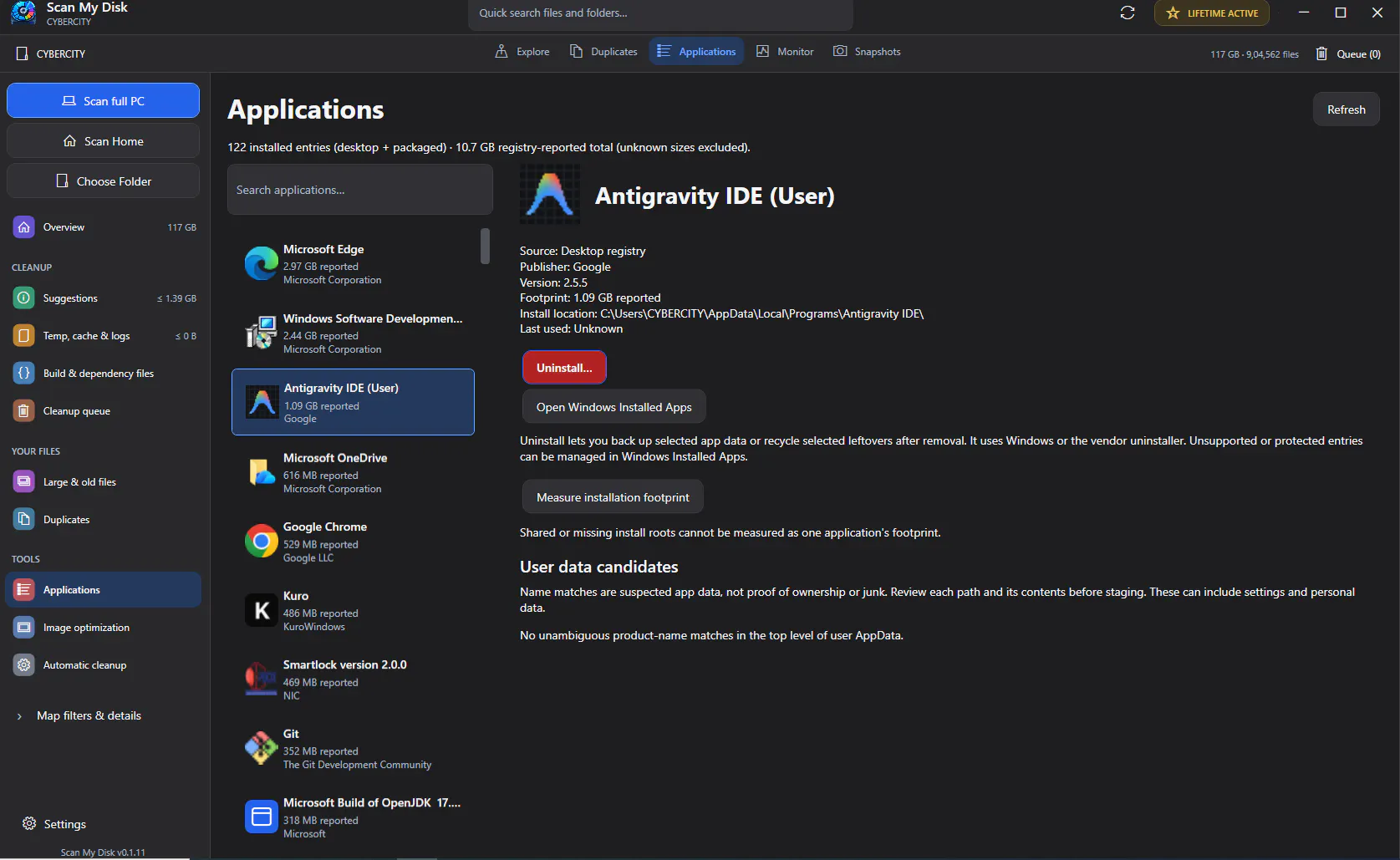The height and width of the screenshot is (860, 1400).
Task: Click the sidebar Duplicates icon
Action: tap(24, 519)
